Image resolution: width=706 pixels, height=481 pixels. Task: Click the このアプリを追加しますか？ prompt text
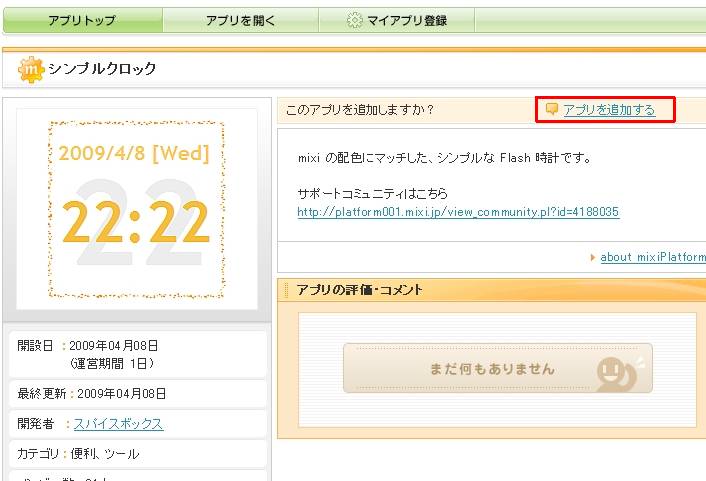click(x=360, y=109)
